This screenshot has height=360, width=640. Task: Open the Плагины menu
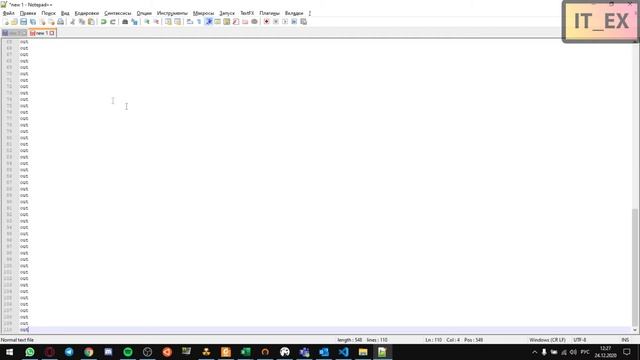(269, 13)
